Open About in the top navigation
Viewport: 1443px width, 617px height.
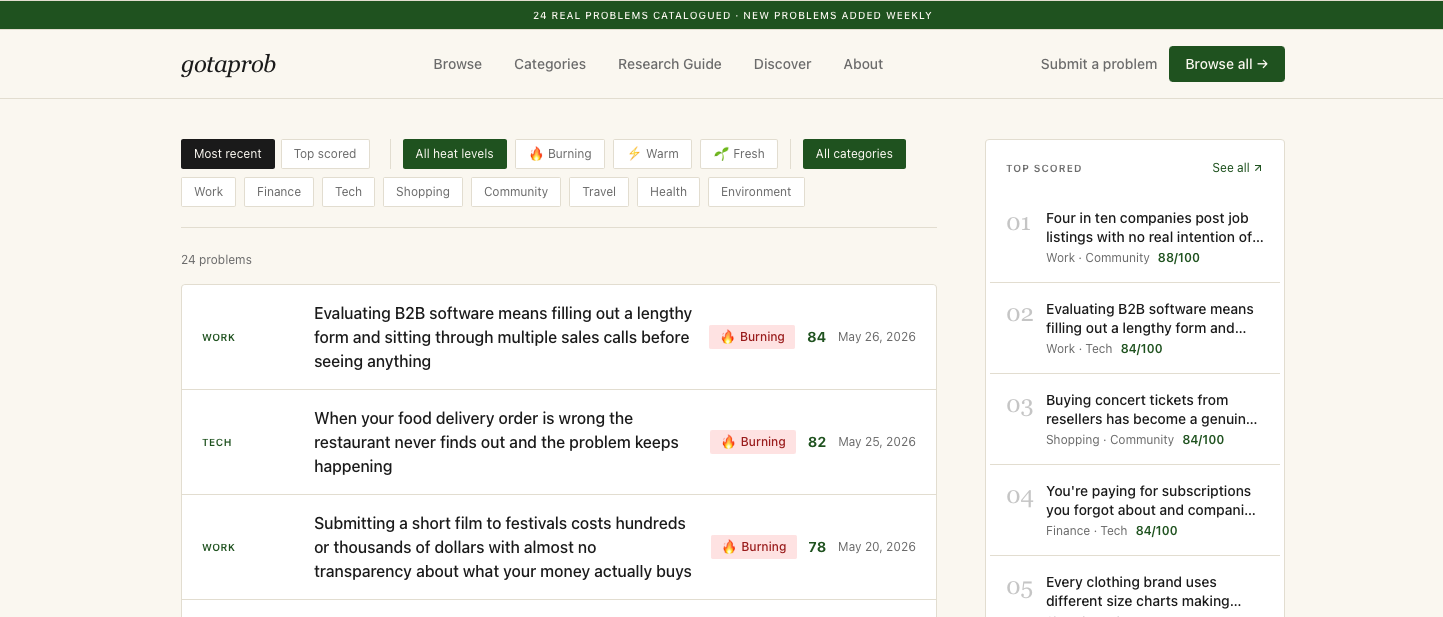pos(863,64)
